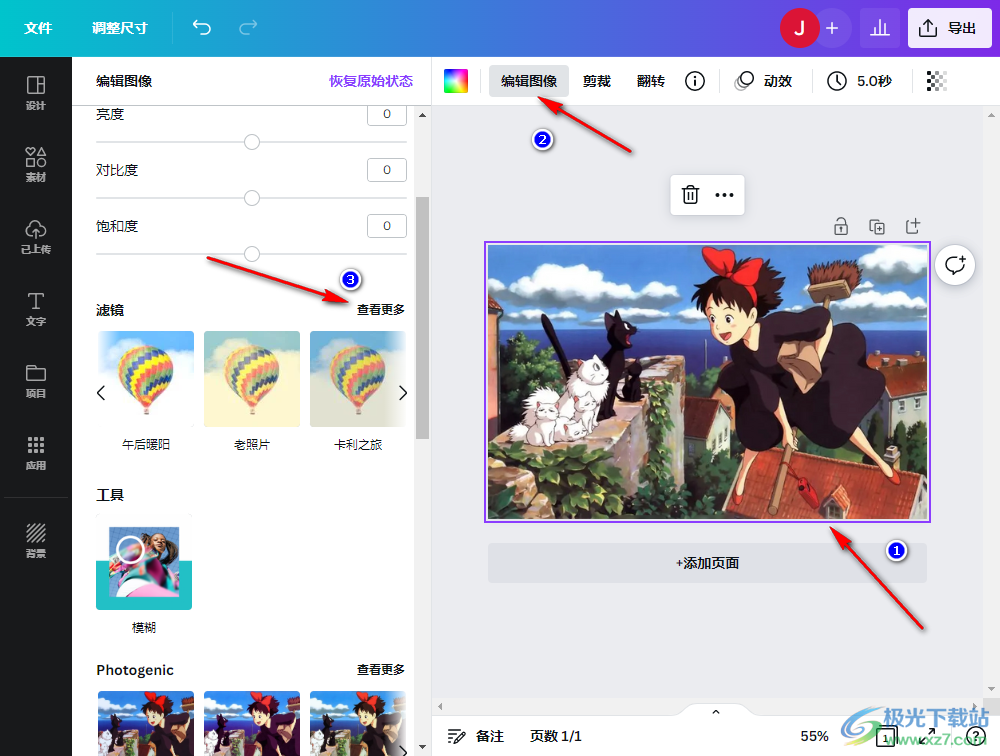The image size is (1000, 756).
Task: Click the panel scrollbar up arrow
Action: click(x=422, y=115)
